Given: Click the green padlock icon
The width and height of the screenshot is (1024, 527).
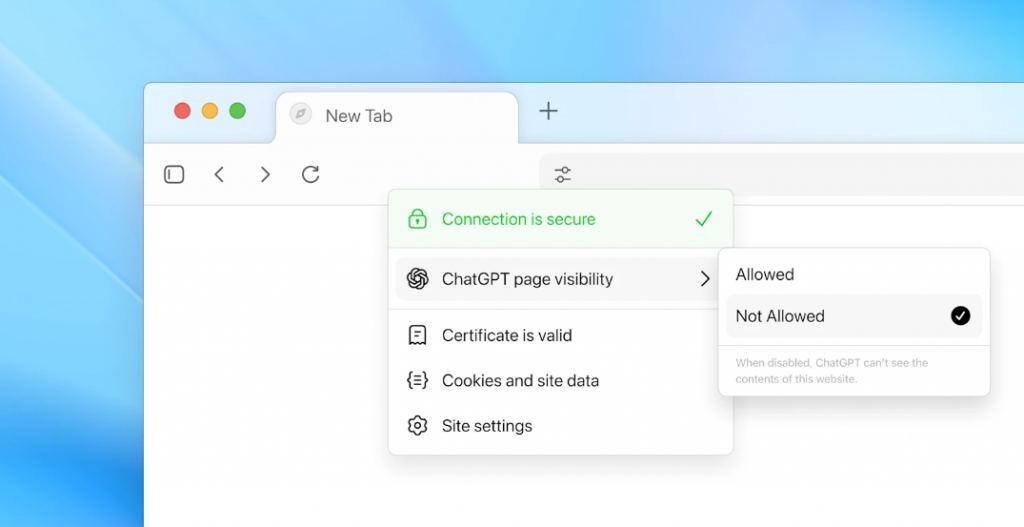Looking at the screenshot, I should [x=417, y=219].
